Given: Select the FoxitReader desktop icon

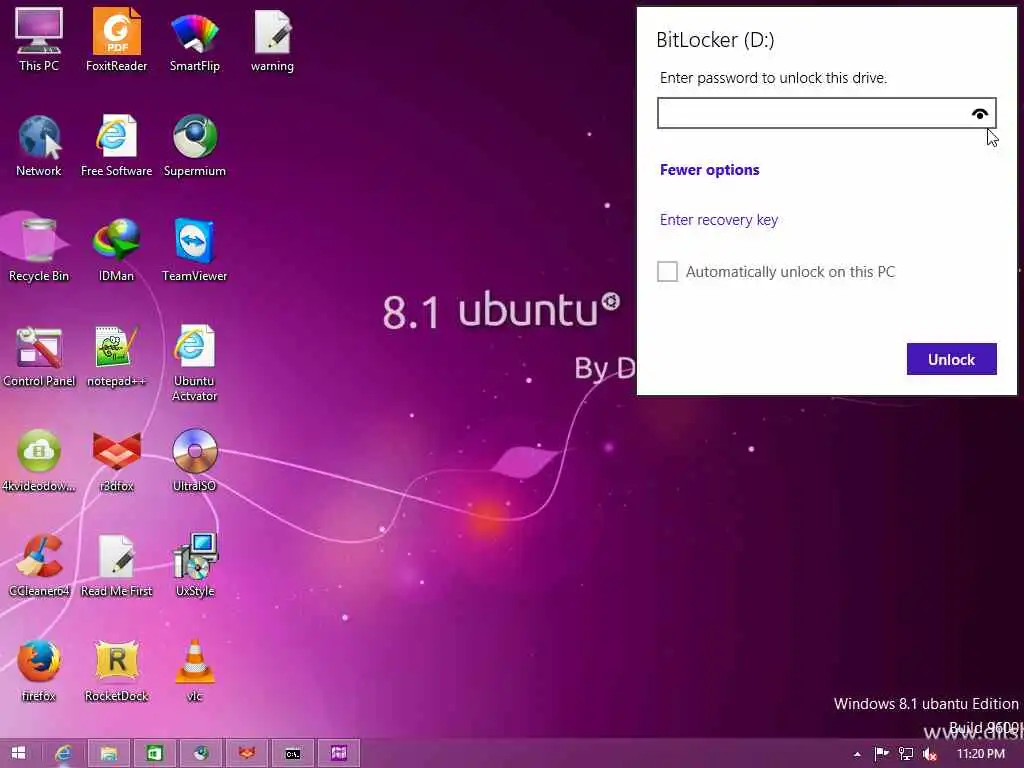Looking at the screenshot, I should pyautogui.click(x=116, y=40).
